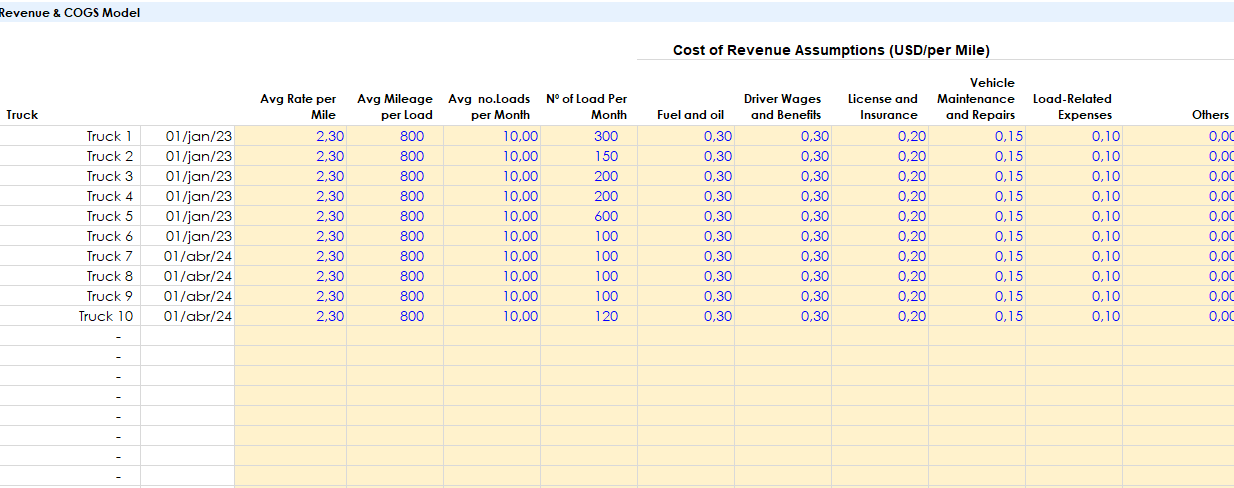Screen dimensions: 1234x488
Task: Click Truck 2's load count of 150
Action: (604, 156)
